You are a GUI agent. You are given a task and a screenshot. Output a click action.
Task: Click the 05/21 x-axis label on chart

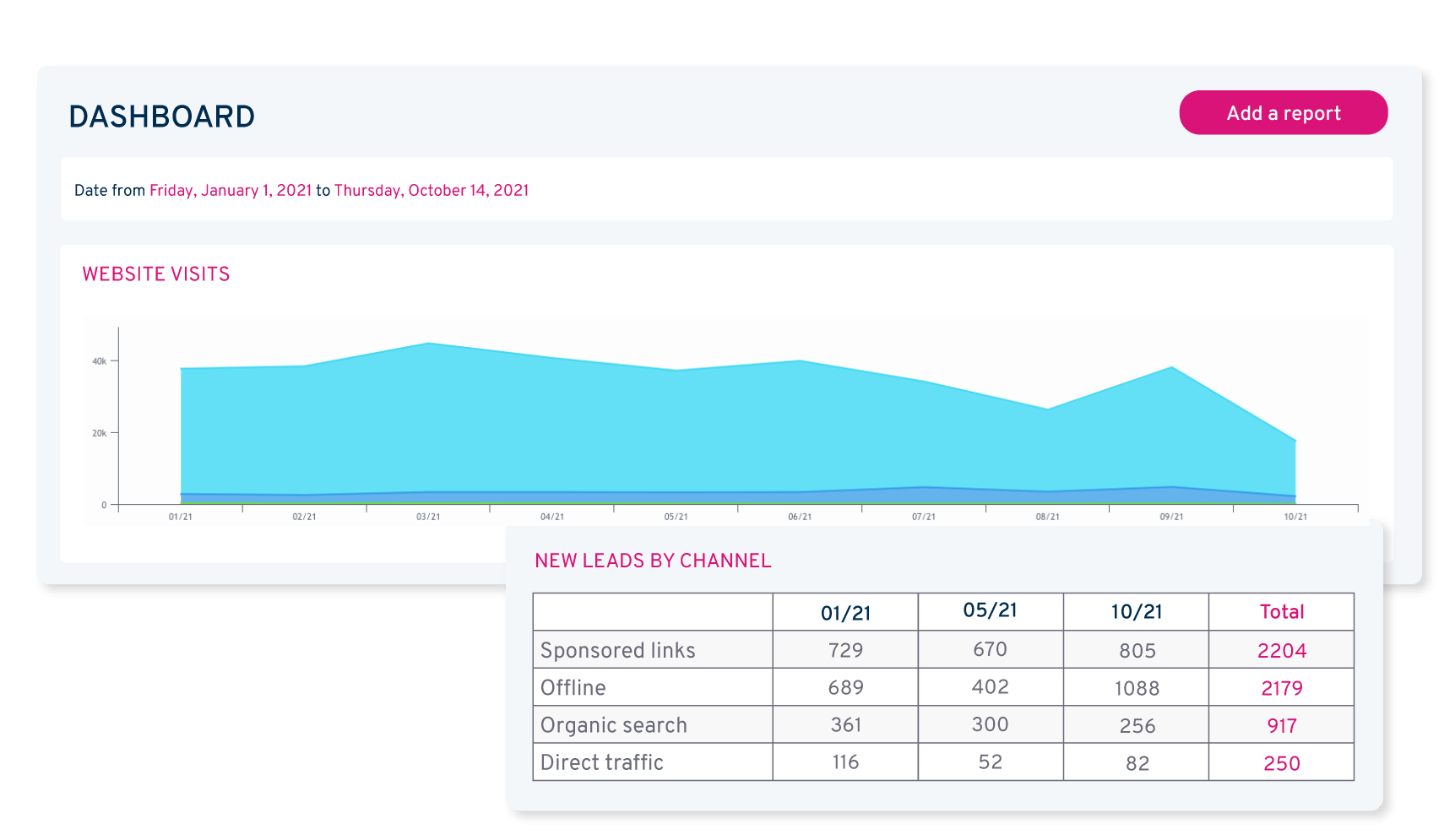click(x=676, y=517)
